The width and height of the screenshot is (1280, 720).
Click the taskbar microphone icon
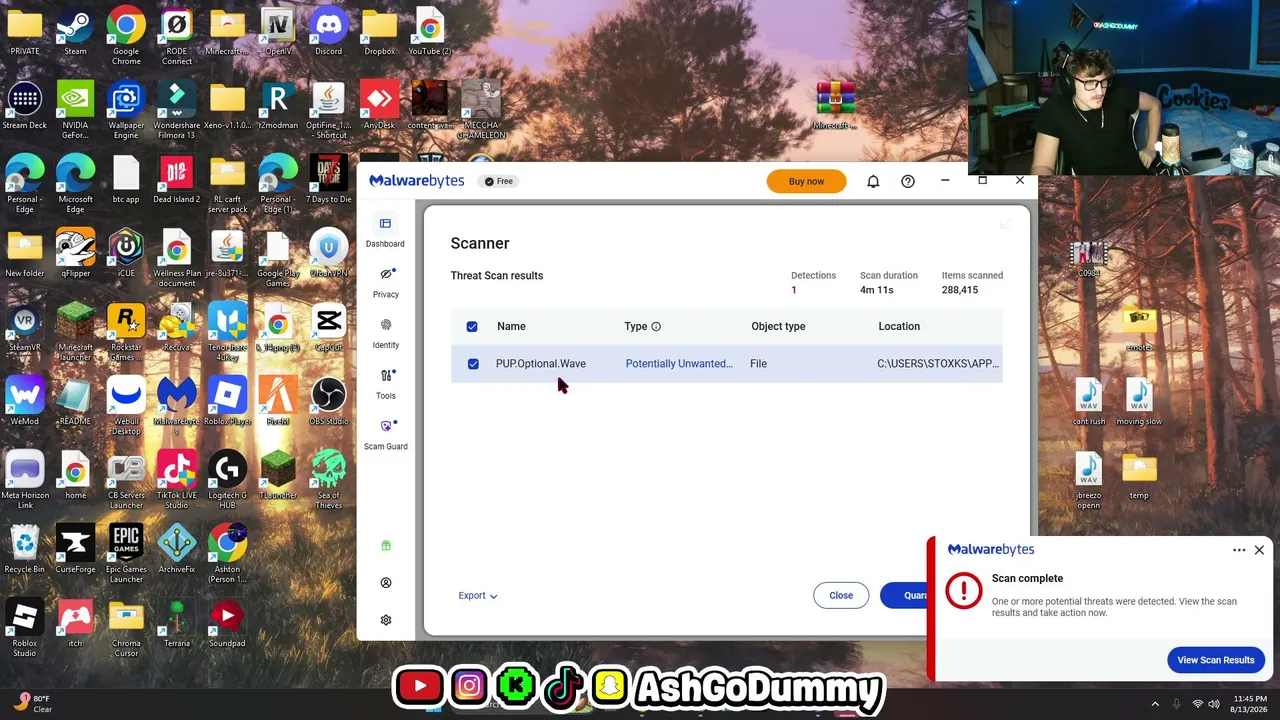(1176, 704)
